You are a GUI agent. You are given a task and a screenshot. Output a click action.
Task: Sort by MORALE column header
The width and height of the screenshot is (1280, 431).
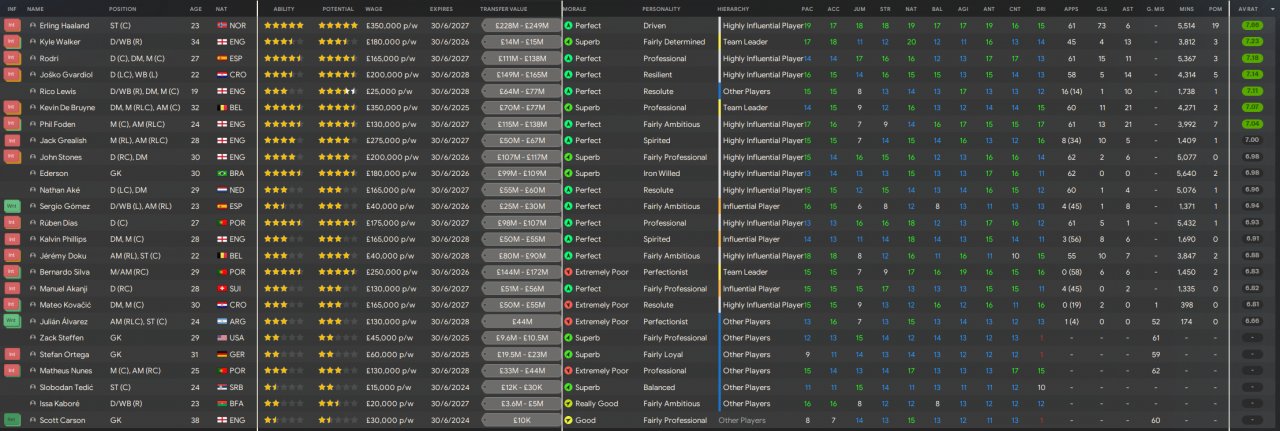click(574, 8)
